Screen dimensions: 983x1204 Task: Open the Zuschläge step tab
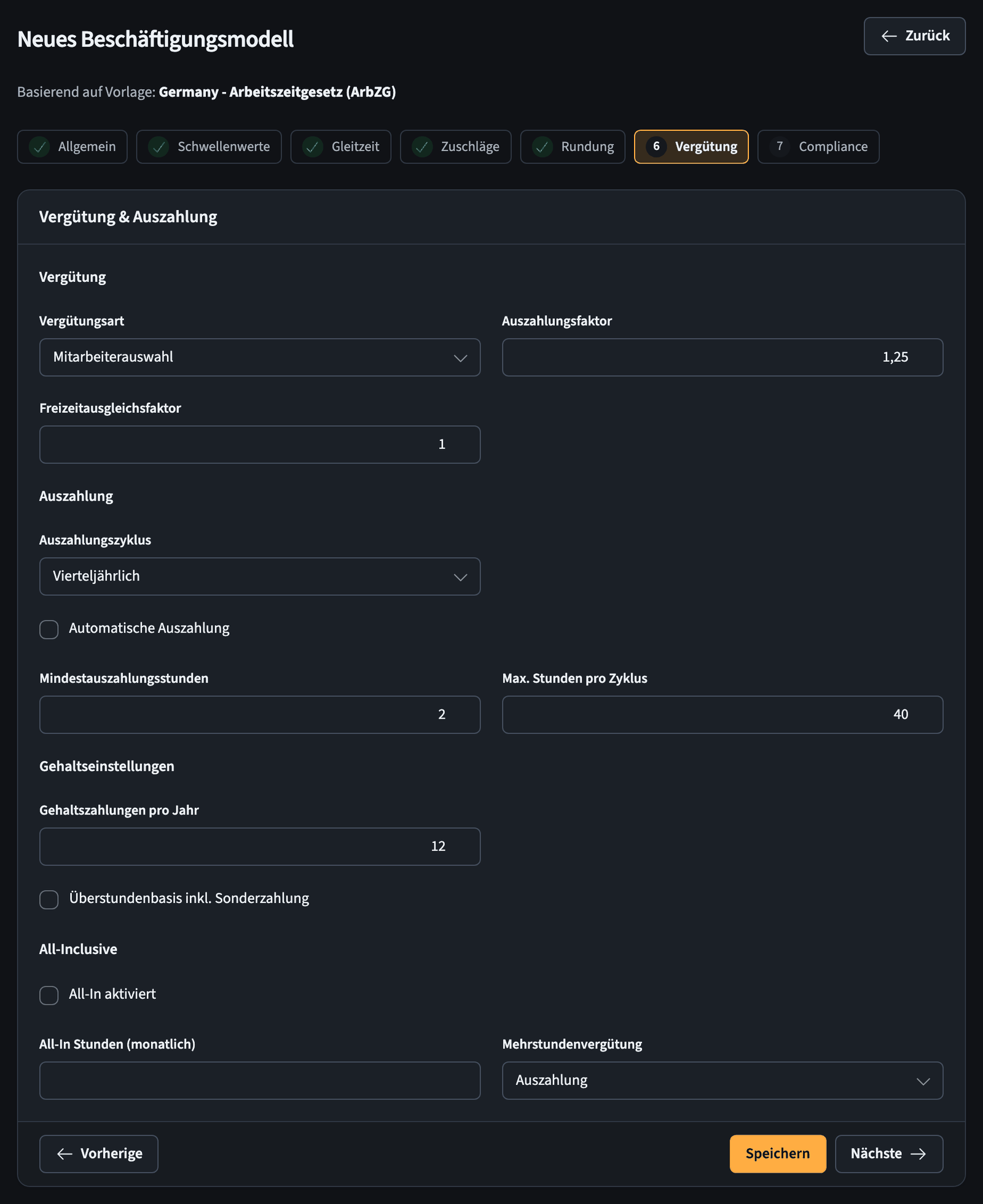pos(455,147)
